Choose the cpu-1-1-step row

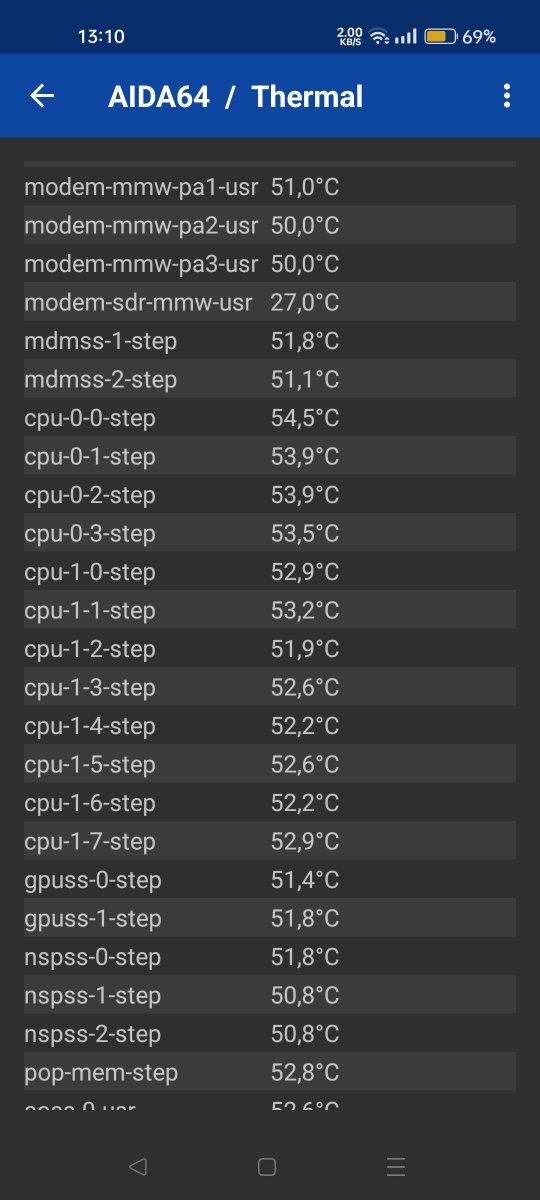click(270, 610)
